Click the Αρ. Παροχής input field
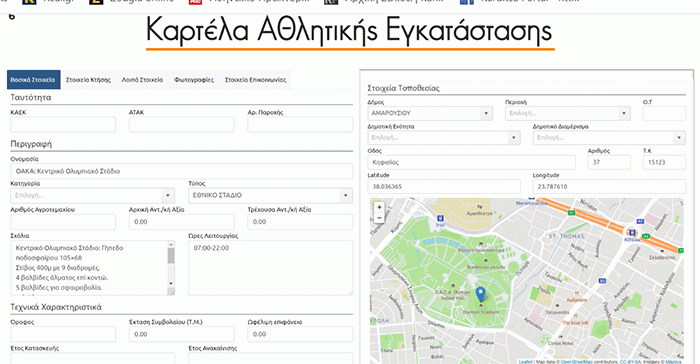This screenshot has width=700, height=364. tap(300, 125)
